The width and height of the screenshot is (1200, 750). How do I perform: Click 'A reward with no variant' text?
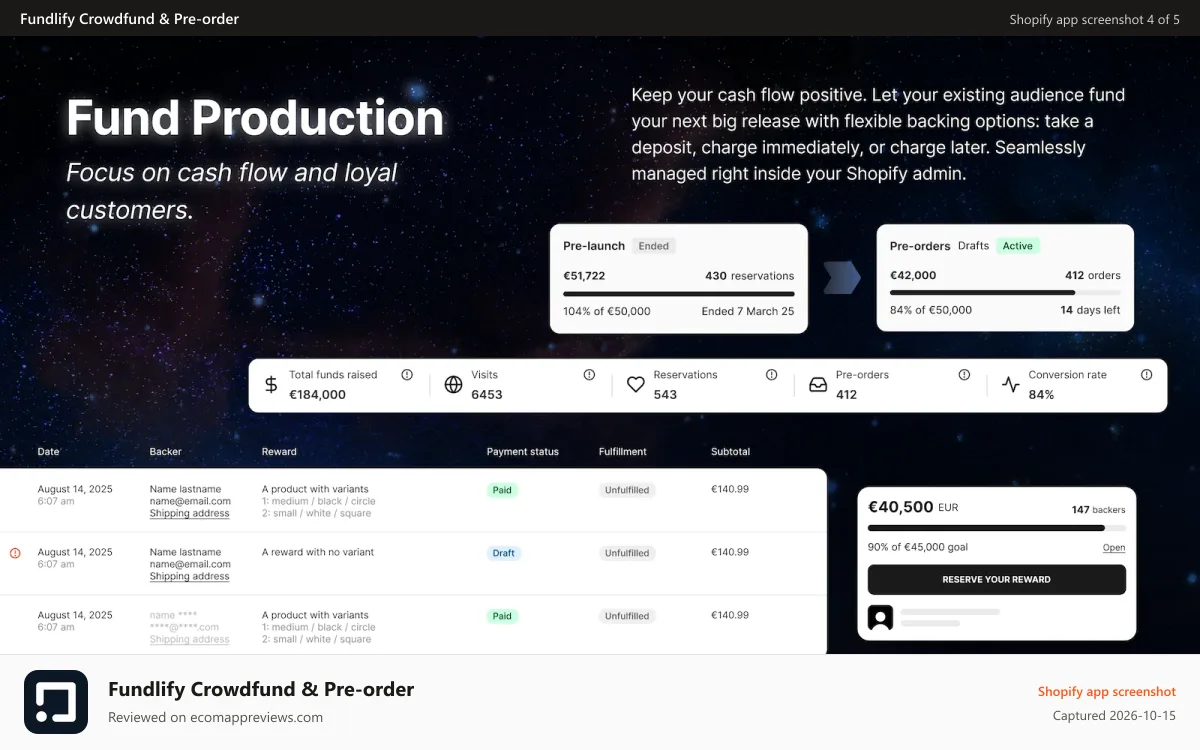coord(318,552)
